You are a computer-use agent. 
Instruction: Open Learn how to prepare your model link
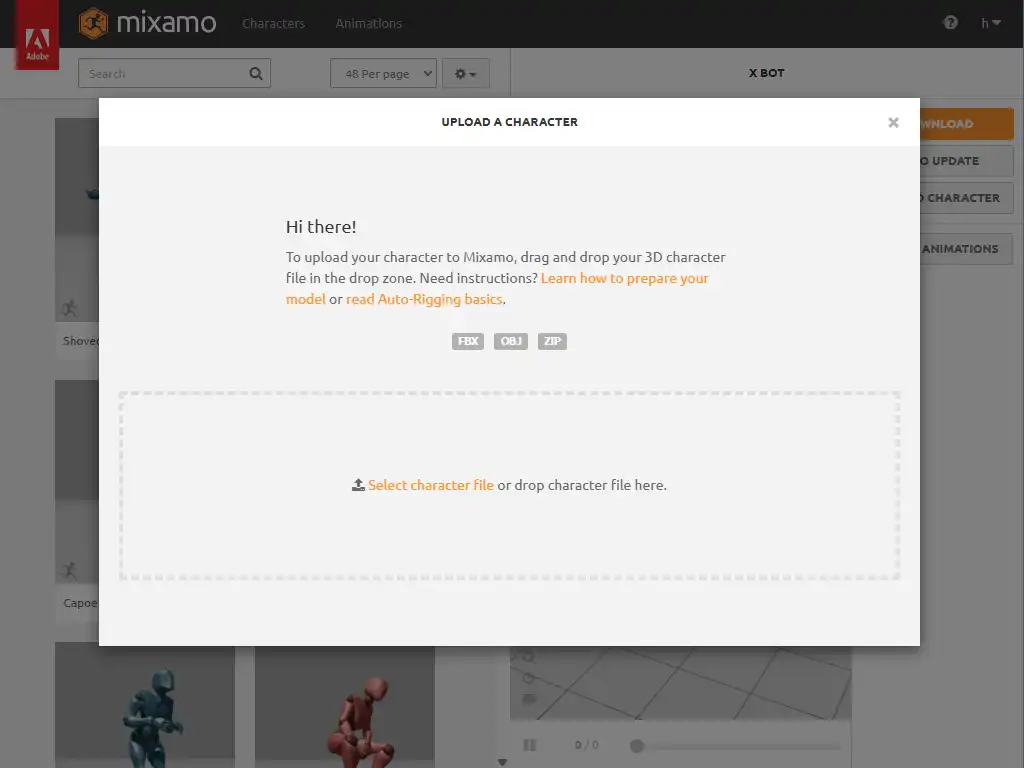[x=624, y=278]
